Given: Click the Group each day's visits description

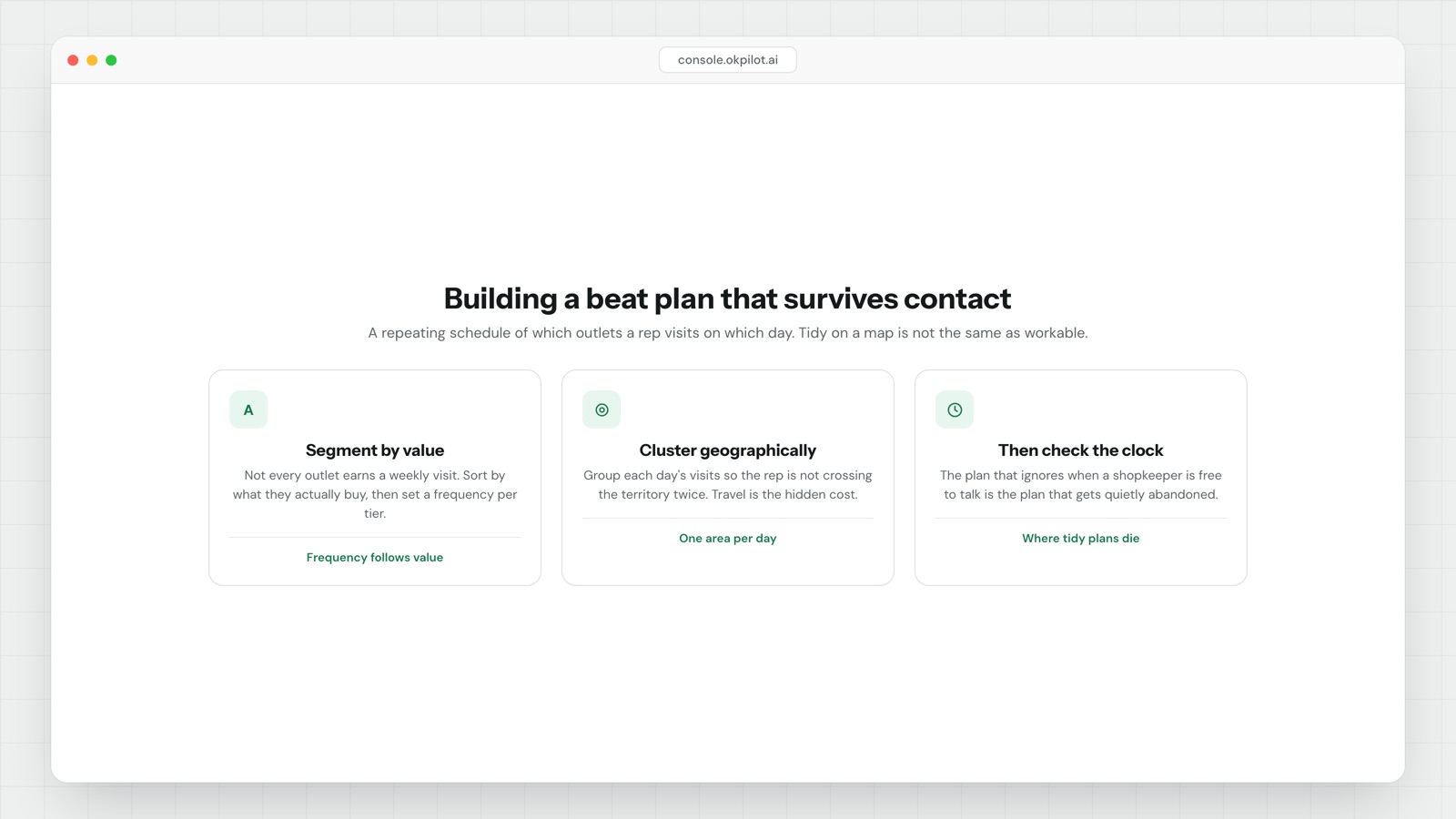Looking at the screenshot, I should (728, 485).
